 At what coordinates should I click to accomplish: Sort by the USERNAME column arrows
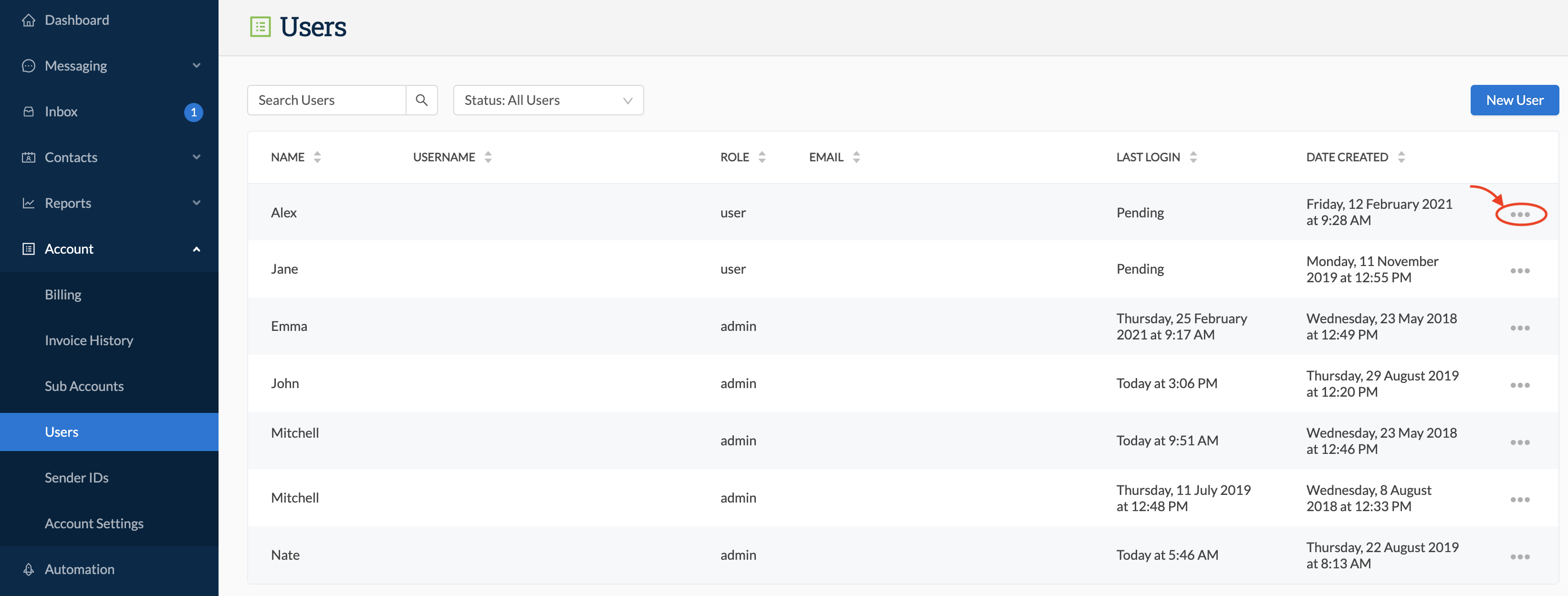point(488,157)
